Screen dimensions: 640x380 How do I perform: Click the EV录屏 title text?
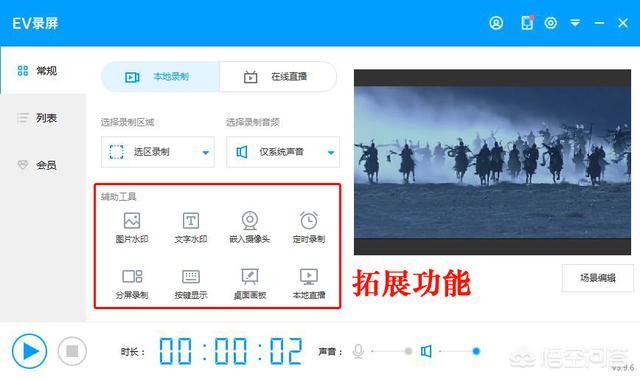(x=35, y=23)
